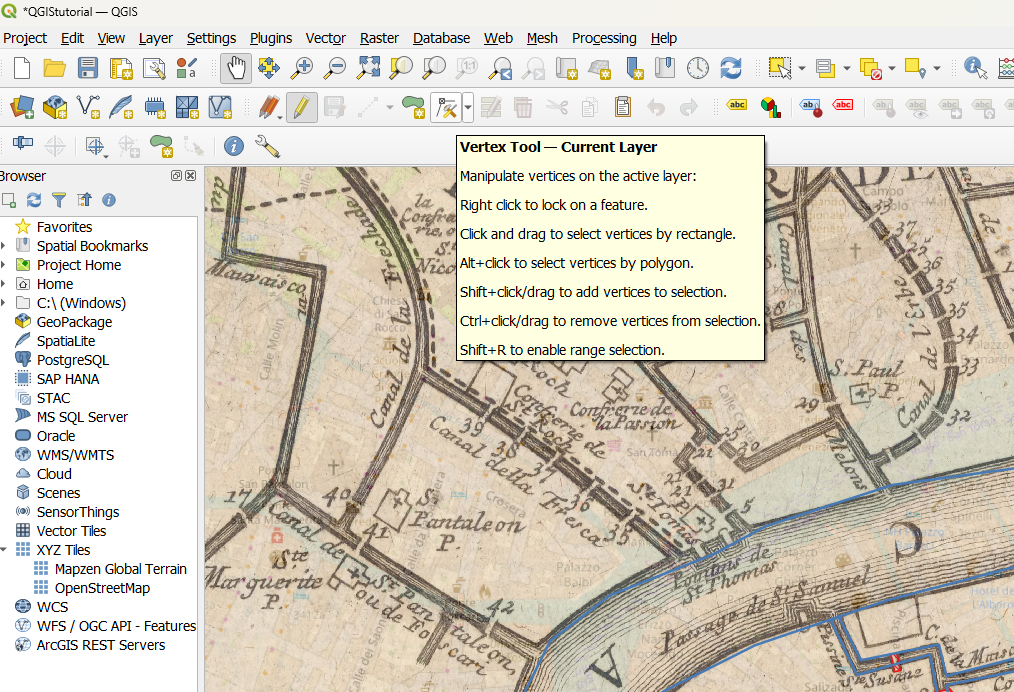Select the Vertex Tool button
The image size is (1014, 692).
tap(446, 107)
